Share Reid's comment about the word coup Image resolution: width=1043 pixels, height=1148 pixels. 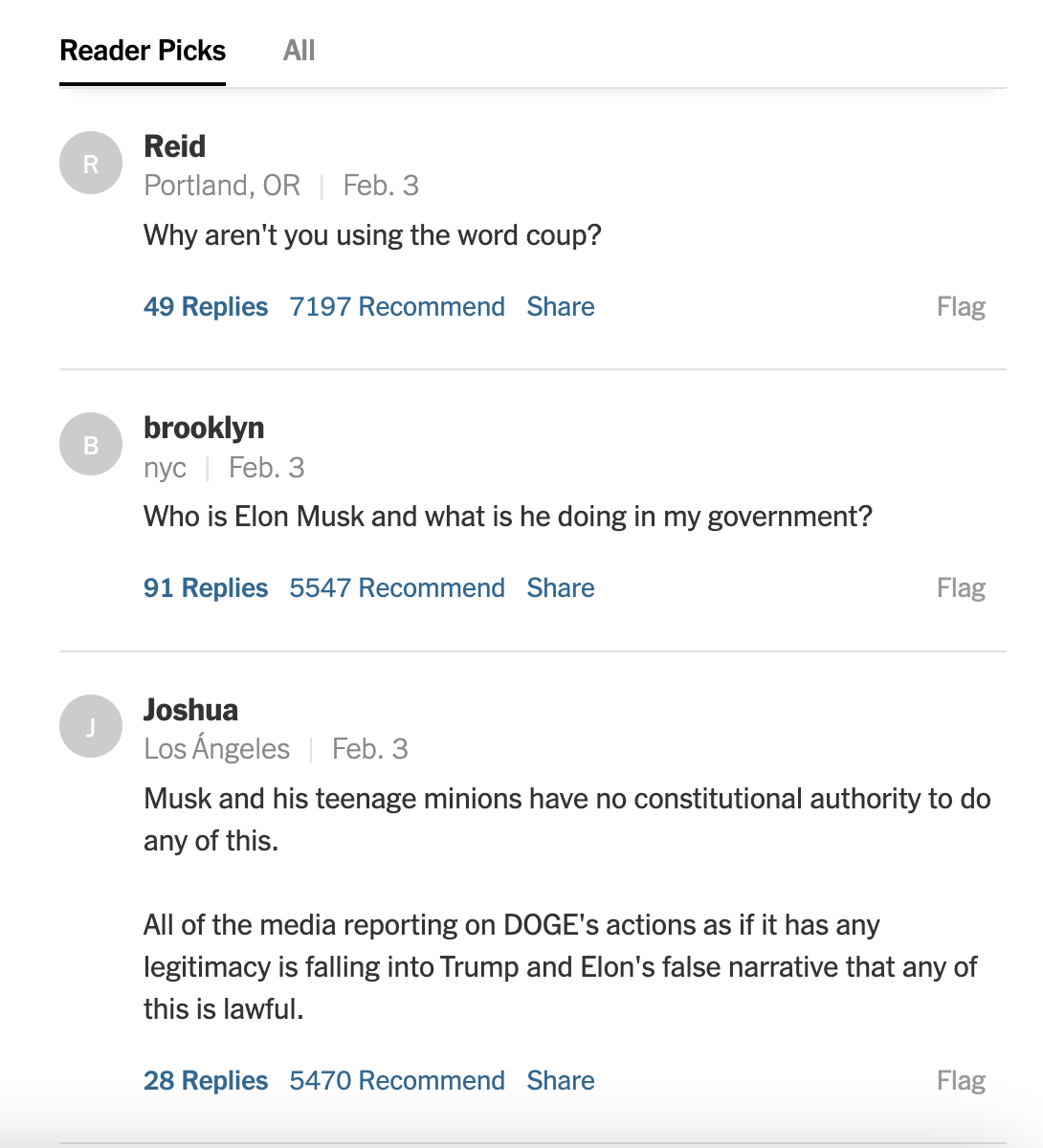(x=561, y=307)
